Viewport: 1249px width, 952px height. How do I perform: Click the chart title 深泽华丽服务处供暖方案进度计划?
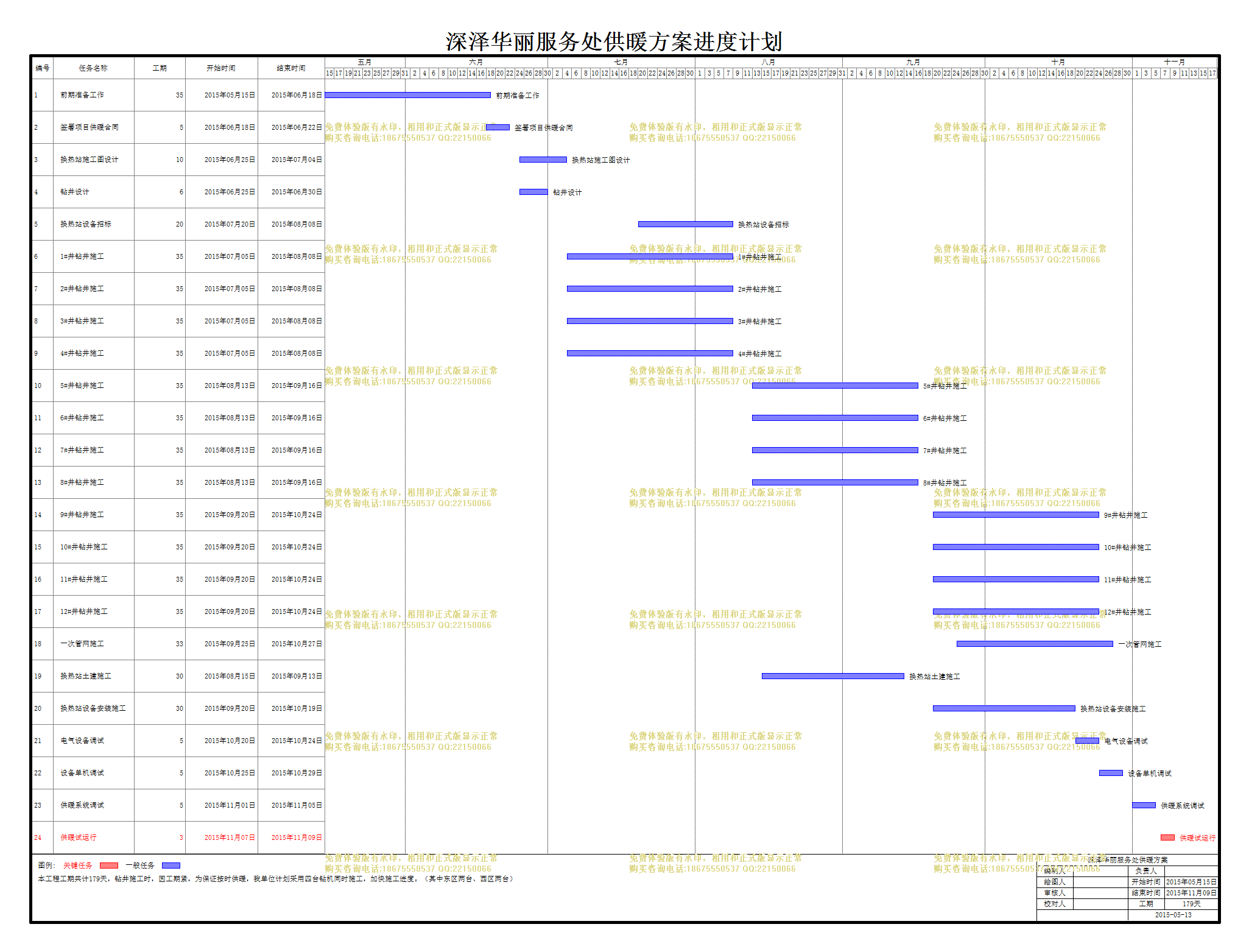(x=614, y=41)
